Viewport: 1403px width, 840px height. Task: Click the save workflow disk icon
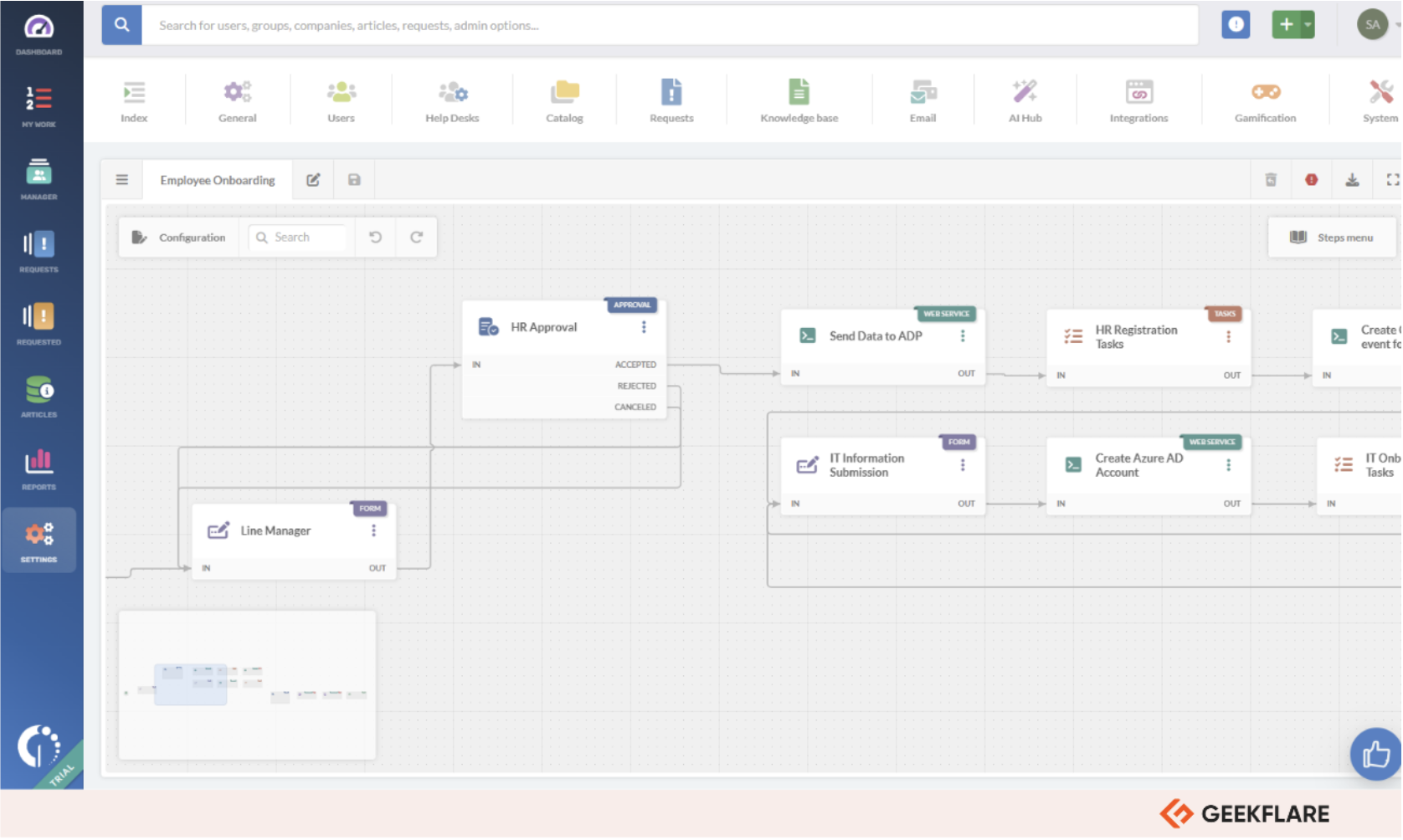click(354, 180)
